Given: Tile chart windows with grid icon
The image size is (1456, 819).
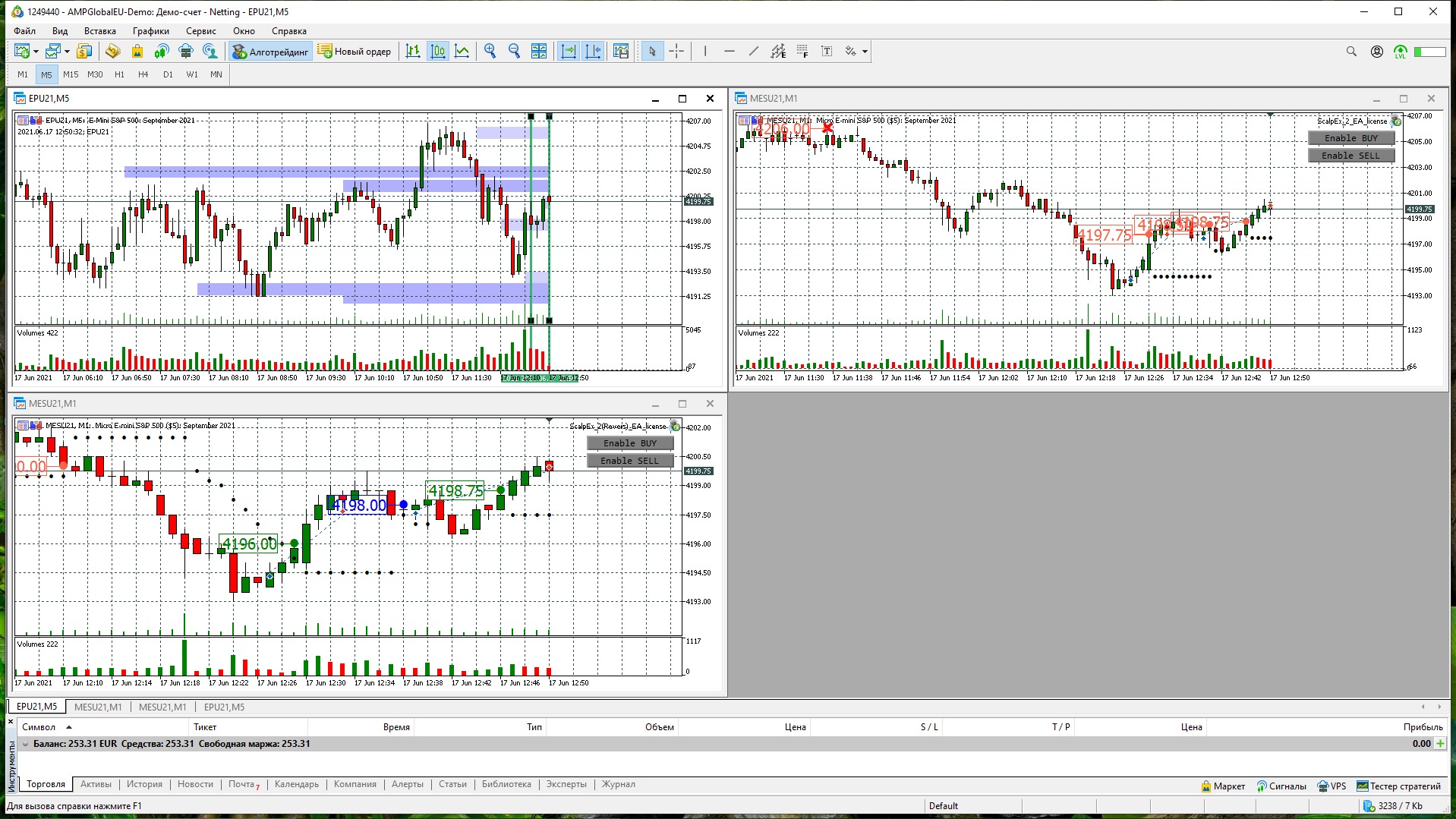Looking at the screenshot, I should [x=539, y=52].
